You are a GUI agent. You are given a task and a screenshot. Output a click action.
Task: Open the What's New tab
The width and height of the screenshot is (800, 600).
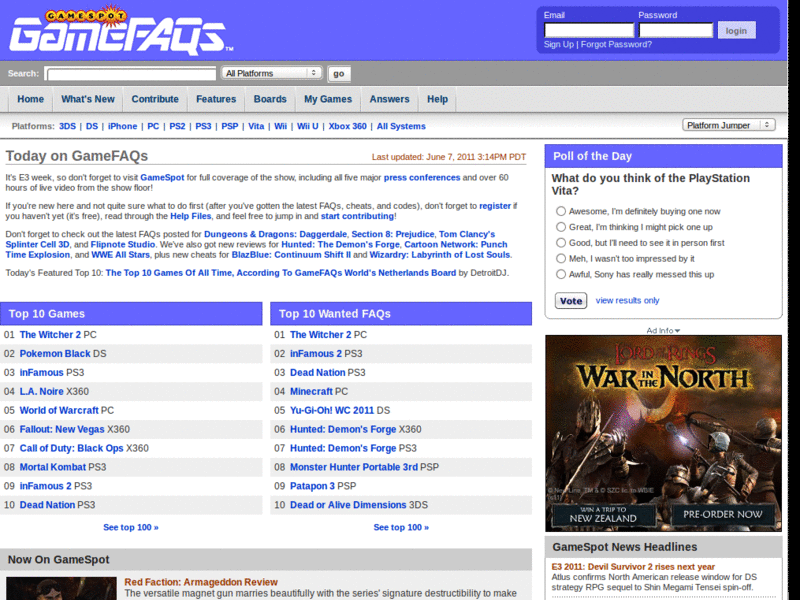[x=88, y=99]
